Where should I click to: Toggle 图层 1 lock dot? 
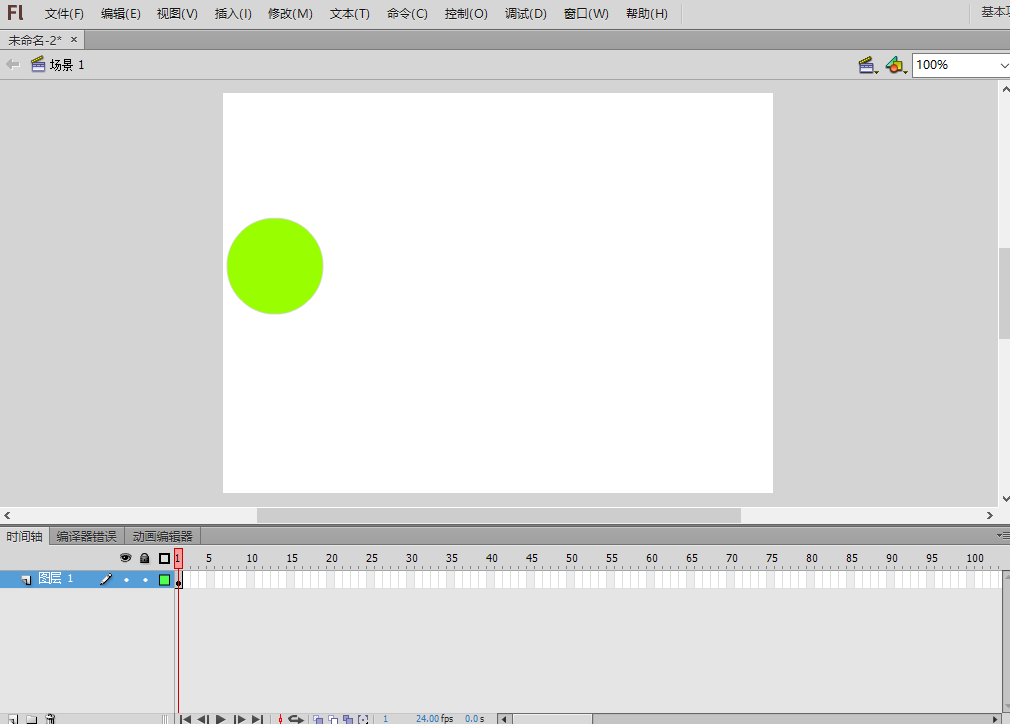146,580
